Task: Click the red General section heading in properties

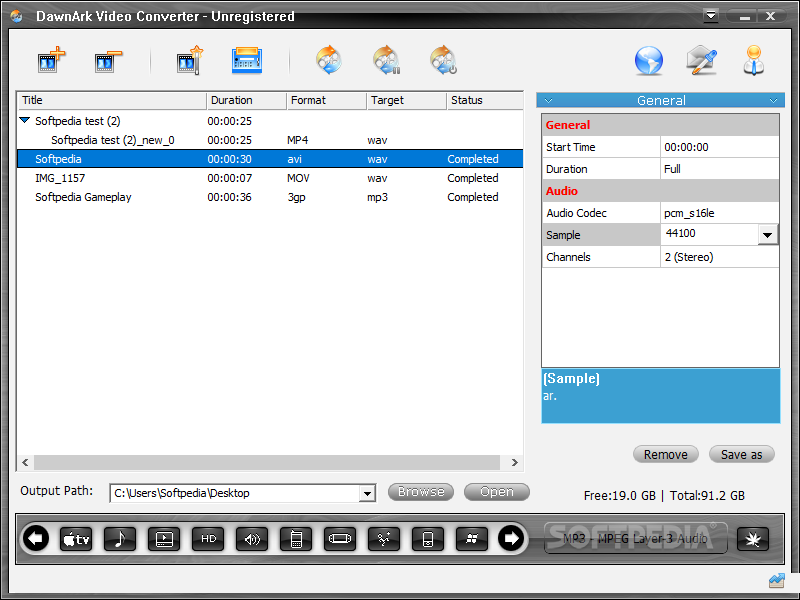Action: [x=567, y=125]
